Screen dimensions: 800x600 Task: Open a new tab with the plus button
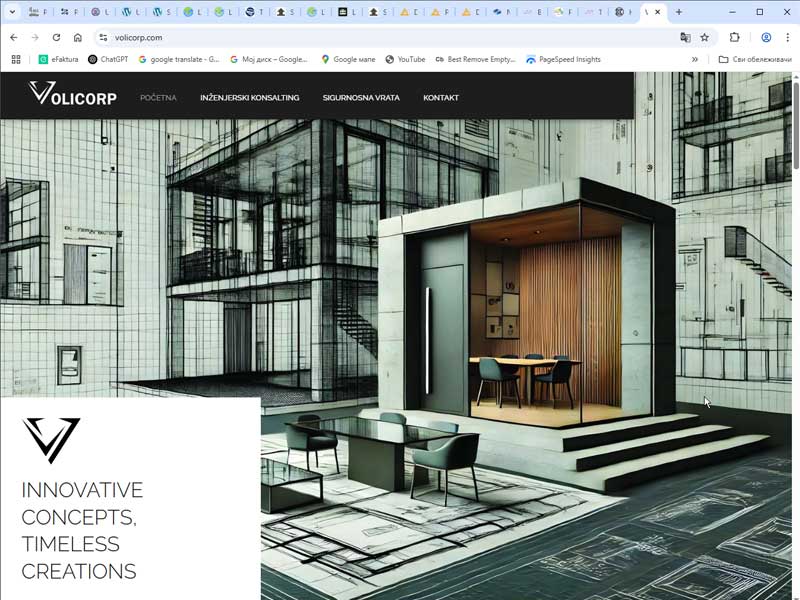pyautogui.click(x=679, y=12)
